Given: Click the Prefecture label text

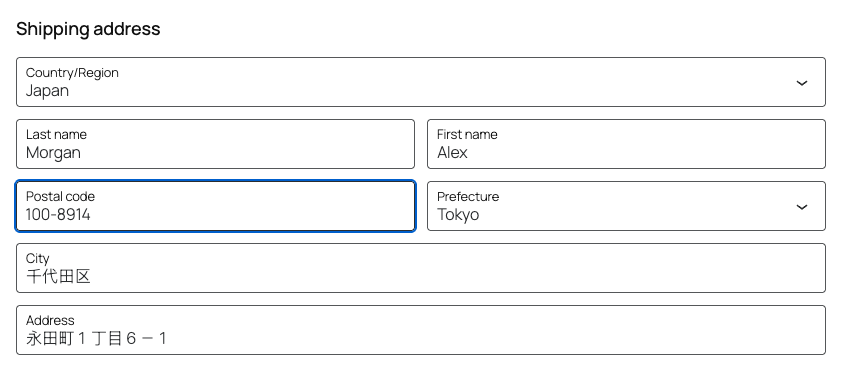Looking at the screenshot, I should click(x=468, y=196).
